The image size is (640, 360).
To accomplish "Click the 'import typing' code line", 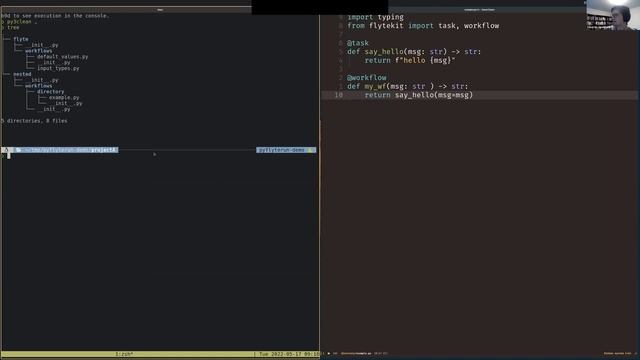I will 375,17.
